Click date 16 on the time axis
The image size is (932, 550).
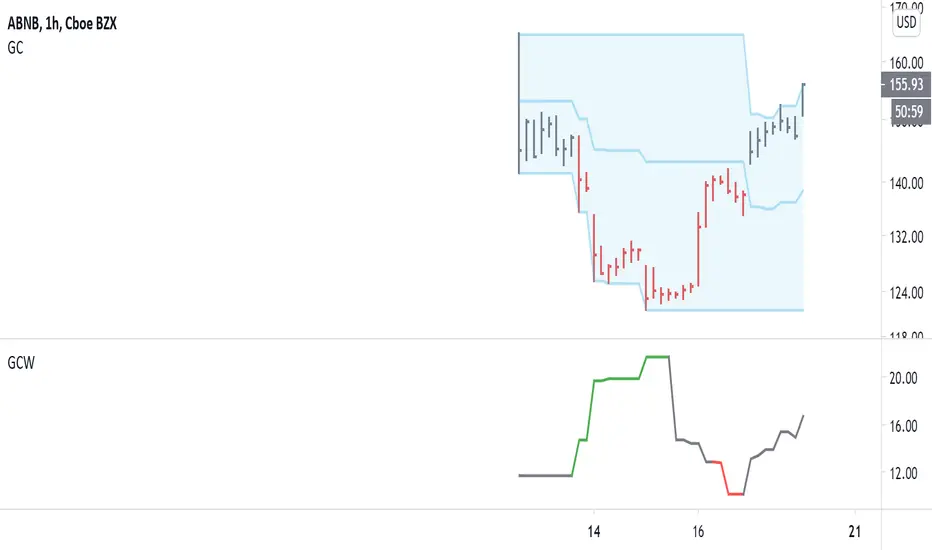tap(698, 530)
